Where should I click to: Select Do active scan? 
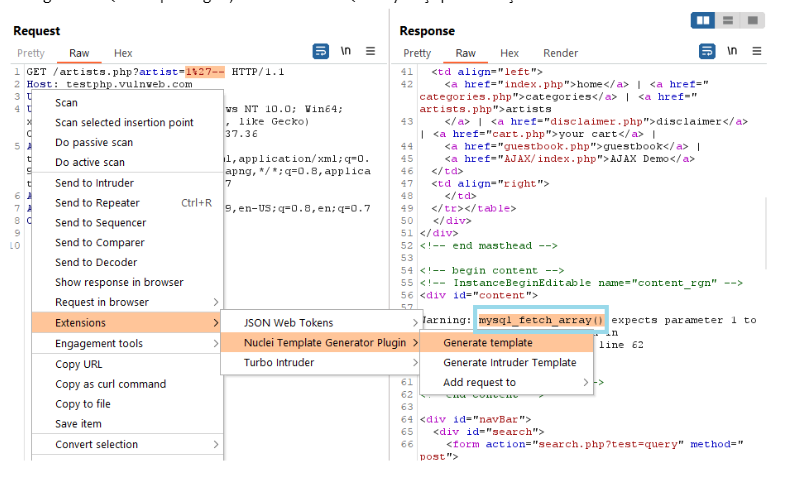point(127,162)
